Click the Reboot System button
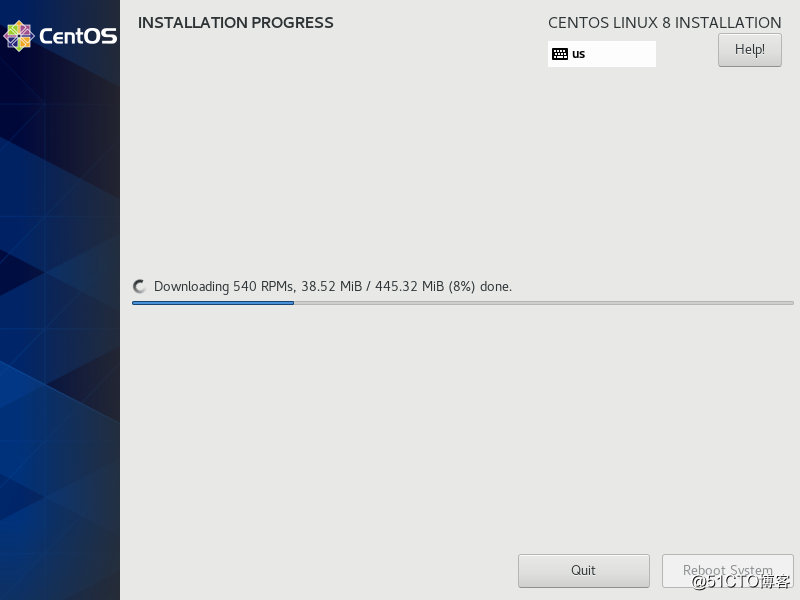Screen dimensions: 800x600 coord(728,570)
